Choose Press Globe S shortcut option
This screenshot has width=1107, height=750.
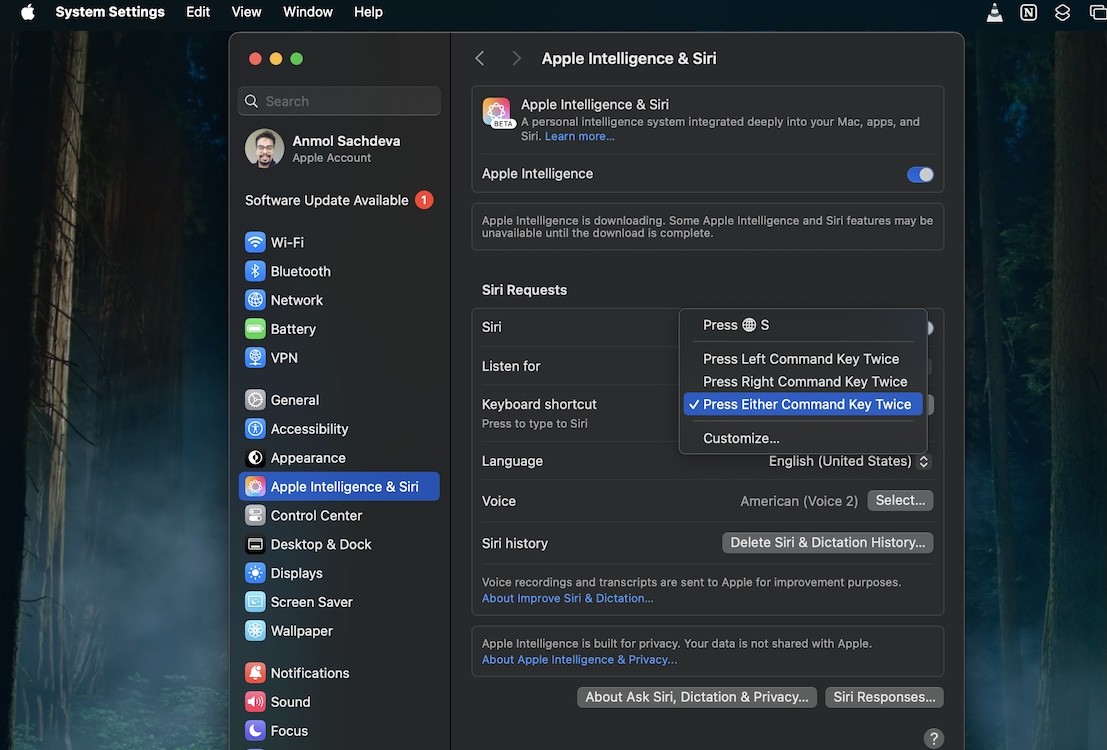coord(803,325)
